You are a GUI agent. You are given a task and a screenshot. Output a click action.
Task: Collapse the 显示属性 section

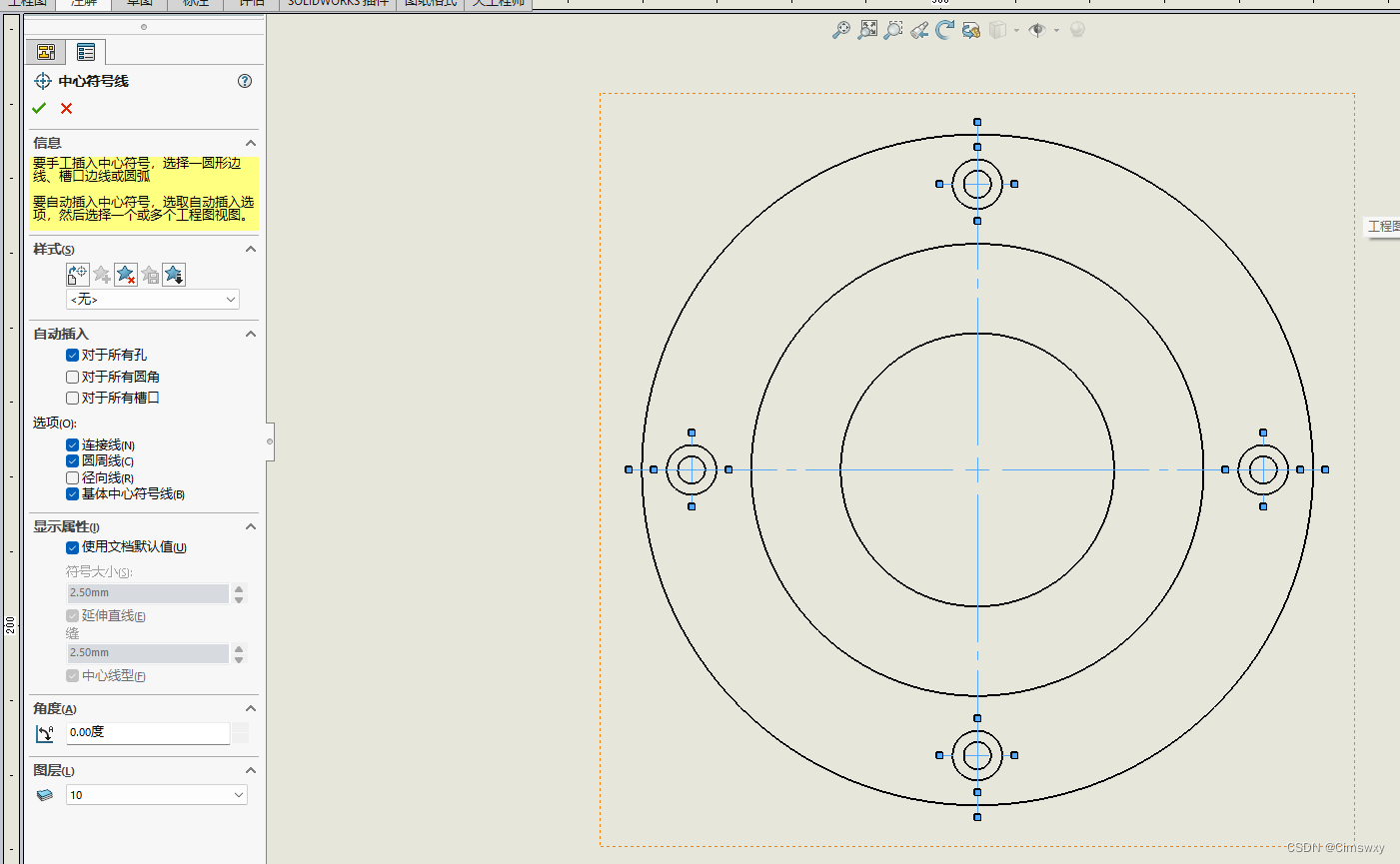click(x=251, y=526)
